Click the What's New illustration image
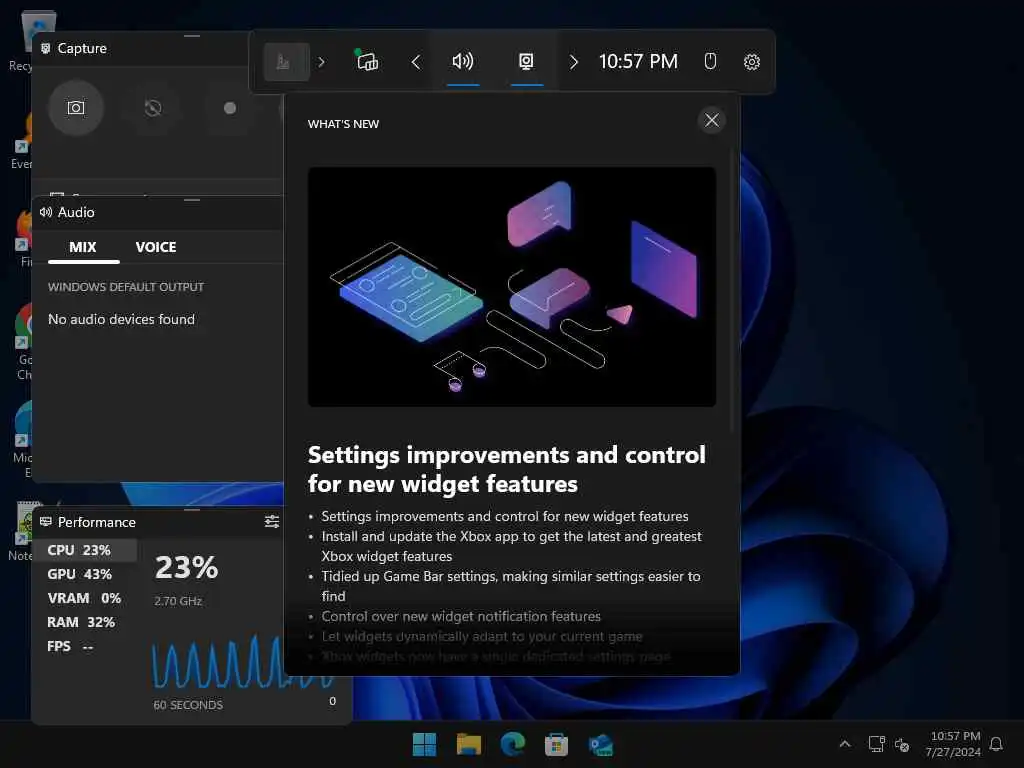The width and height of the screenshot is (1024, 768). [x=511, y=287]
